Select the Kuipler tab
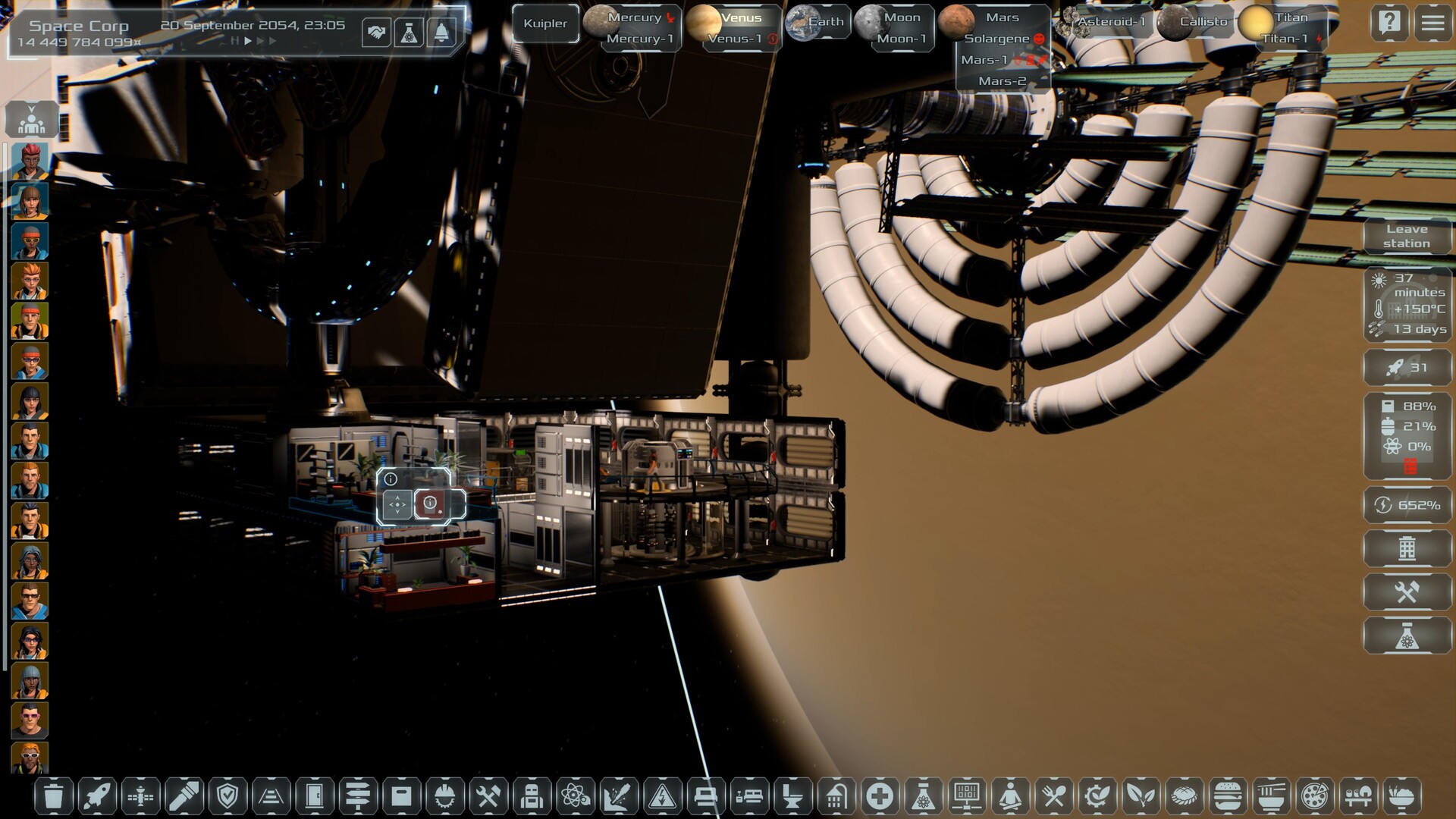 pos(544,23)
